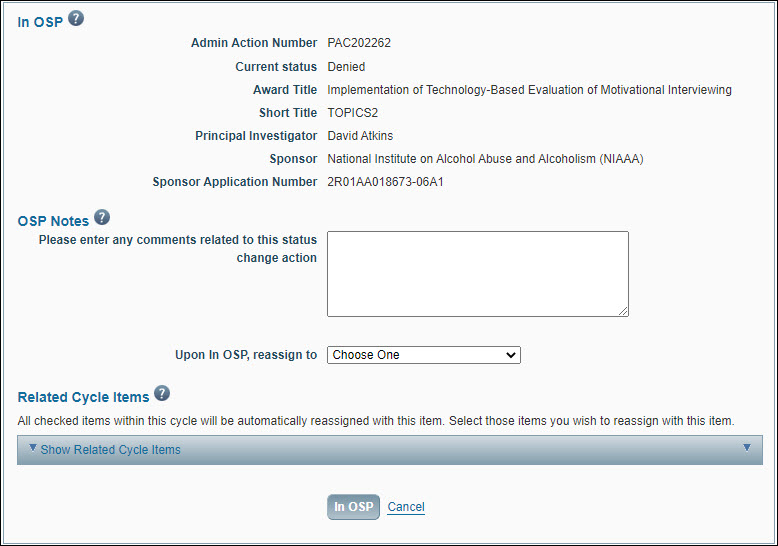Click the Sponsor Application Number label

pos(235,182)
